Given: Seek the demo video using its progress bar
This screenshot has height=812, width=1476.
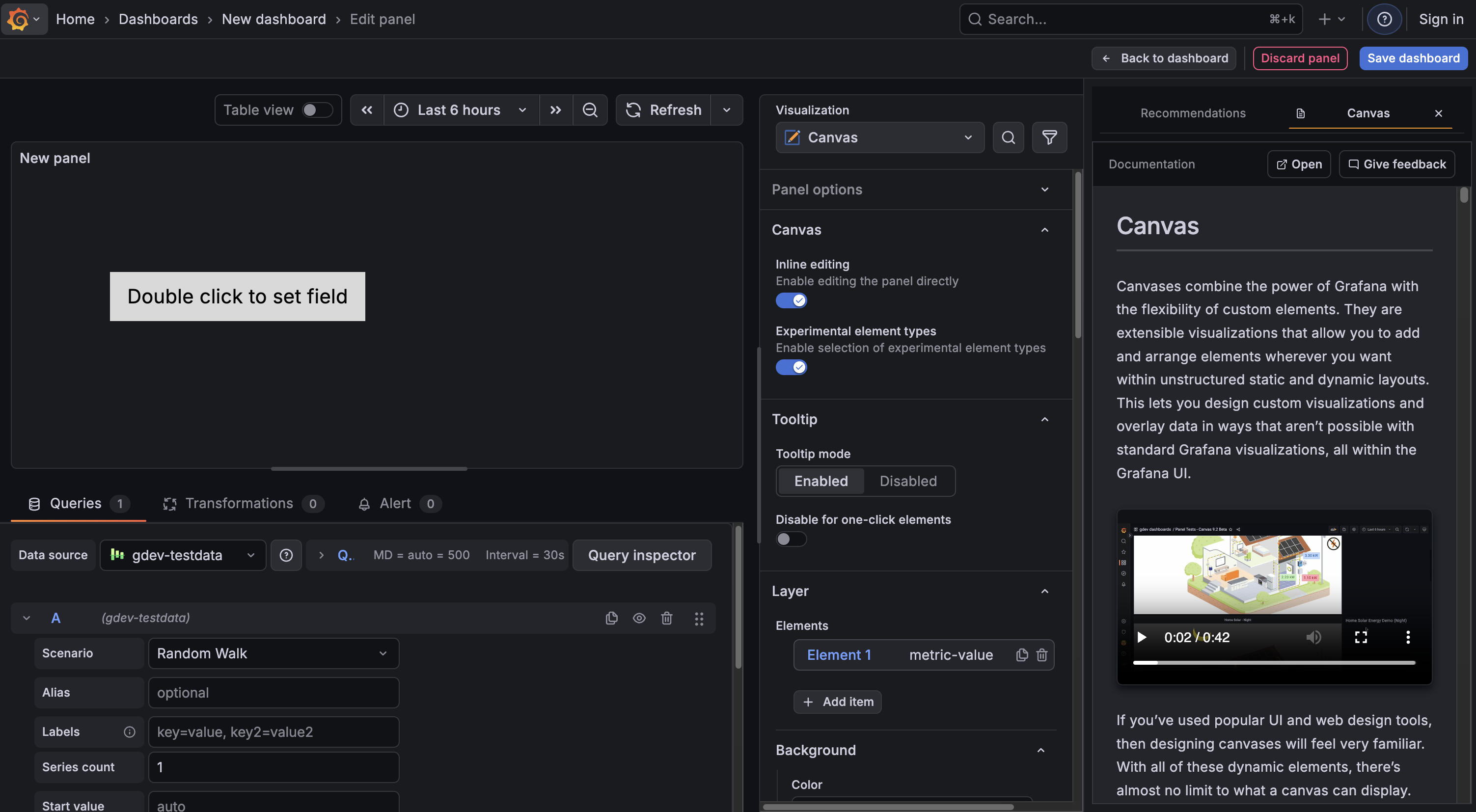Looking at the screenshot, I should [x=1274, y=662].
